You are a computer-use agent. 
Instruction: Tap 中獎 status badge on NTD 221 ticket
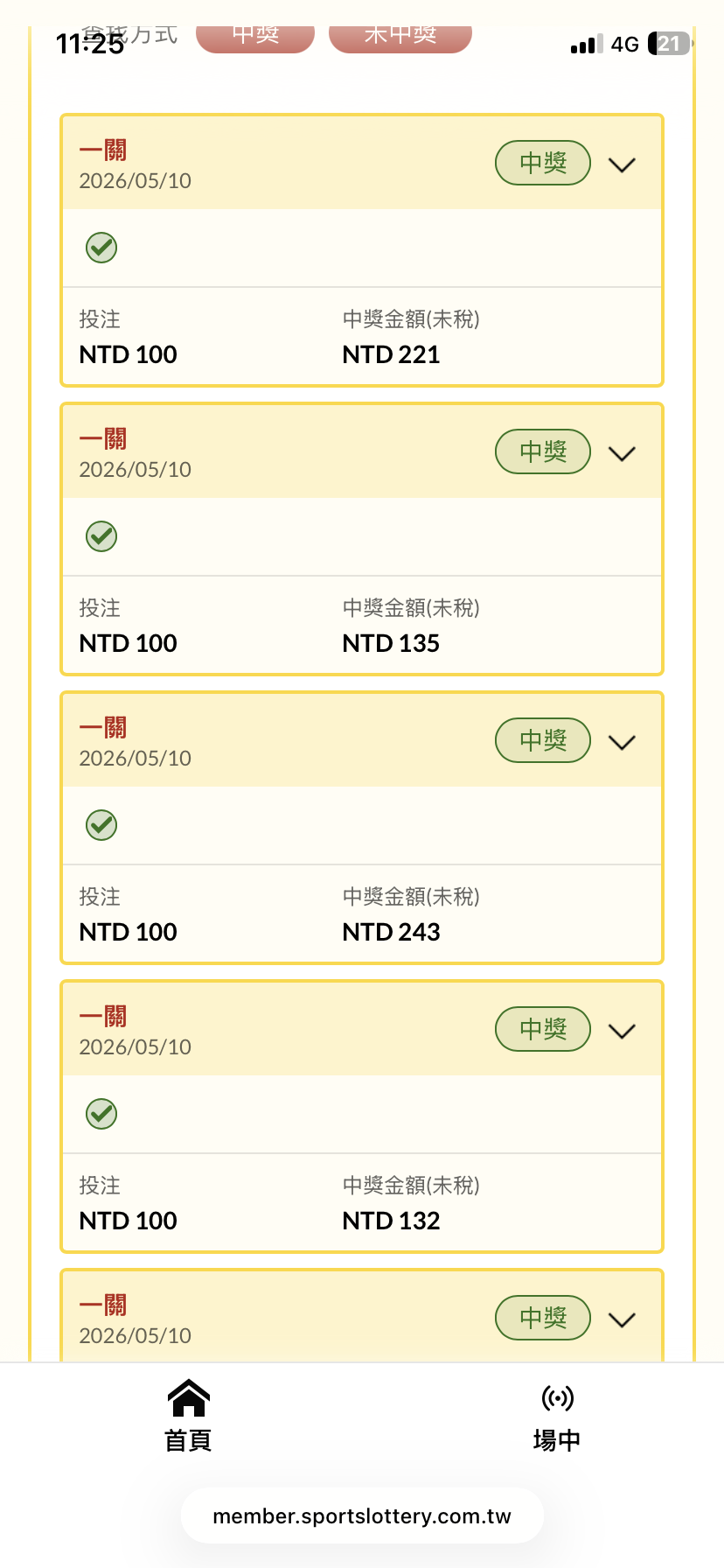coord(543,163)
